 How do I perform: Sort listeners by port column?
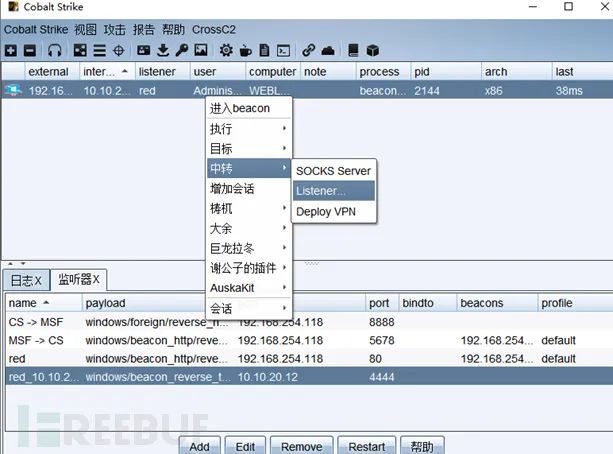(x=382, y=303)
